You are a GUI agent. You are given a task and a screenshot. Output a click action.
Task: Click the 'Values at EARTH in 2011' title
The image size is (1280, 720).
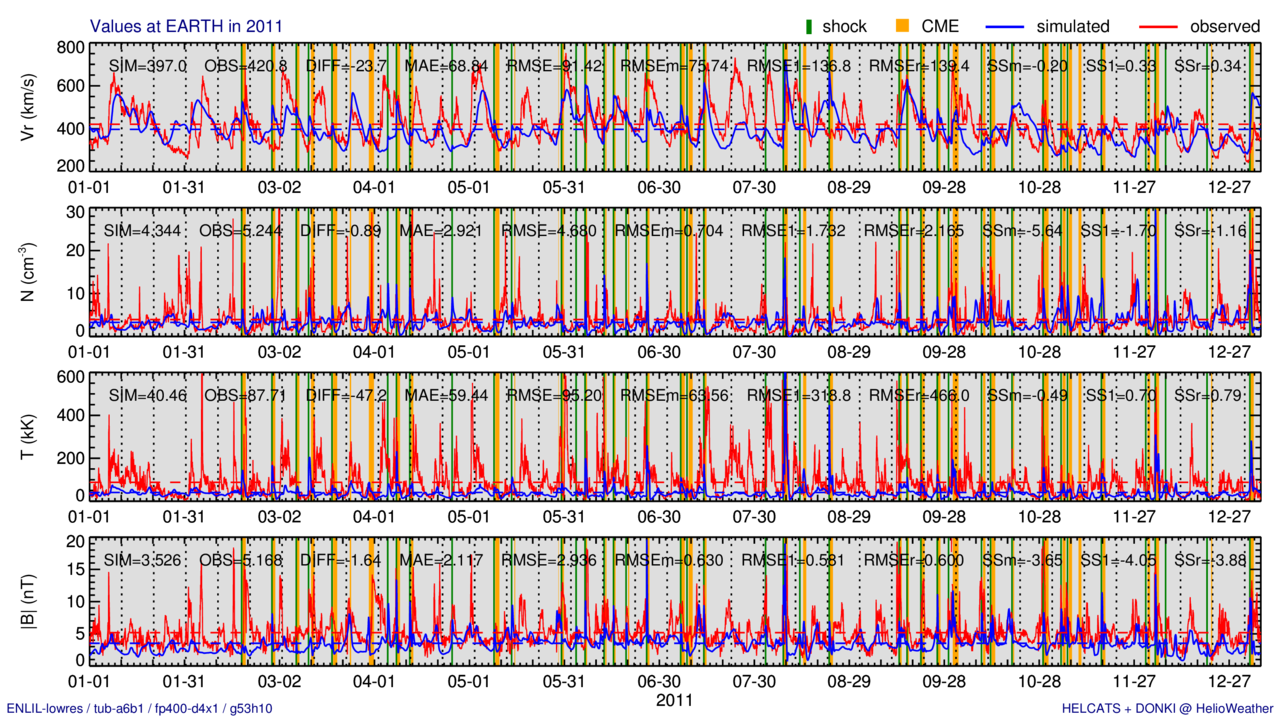tap(186, 26)
